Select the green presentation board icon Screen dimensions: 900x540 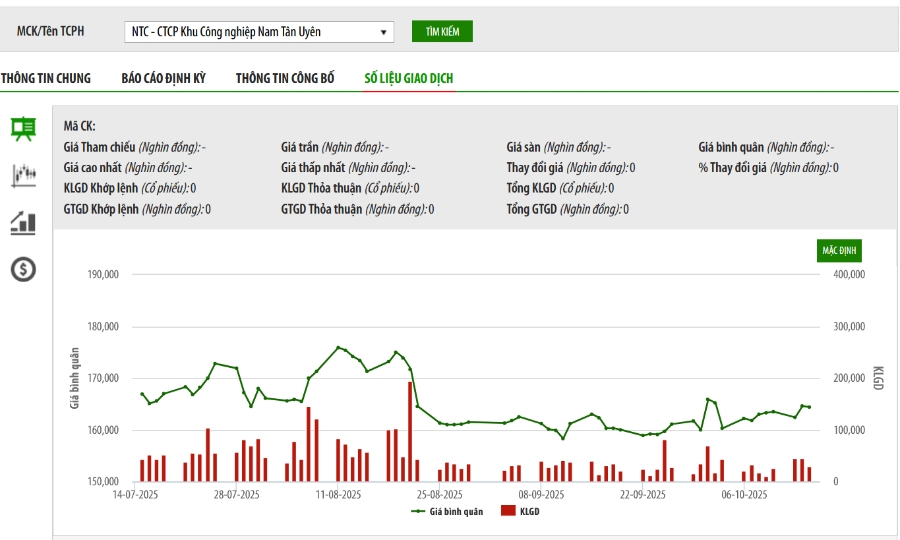[23, 128]
